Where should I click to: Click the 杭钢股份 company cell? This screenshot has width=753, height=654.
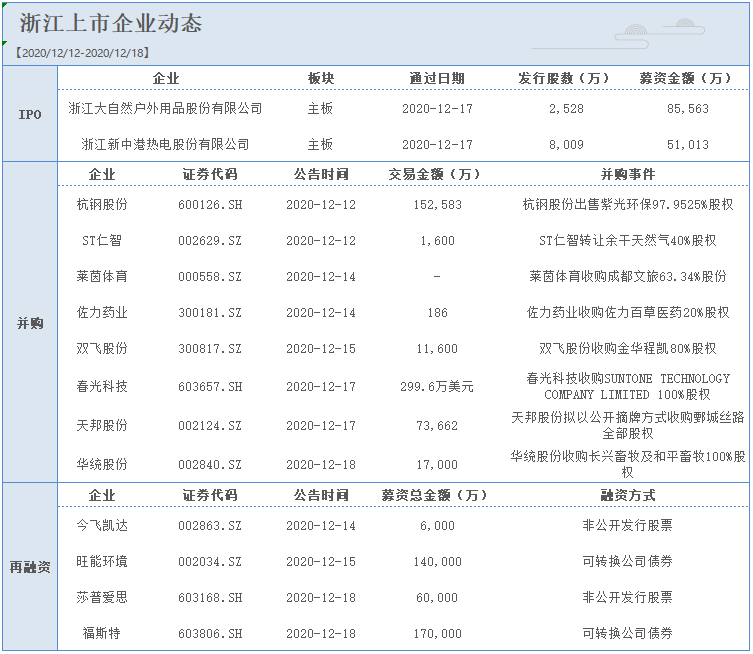click(102, 205)
